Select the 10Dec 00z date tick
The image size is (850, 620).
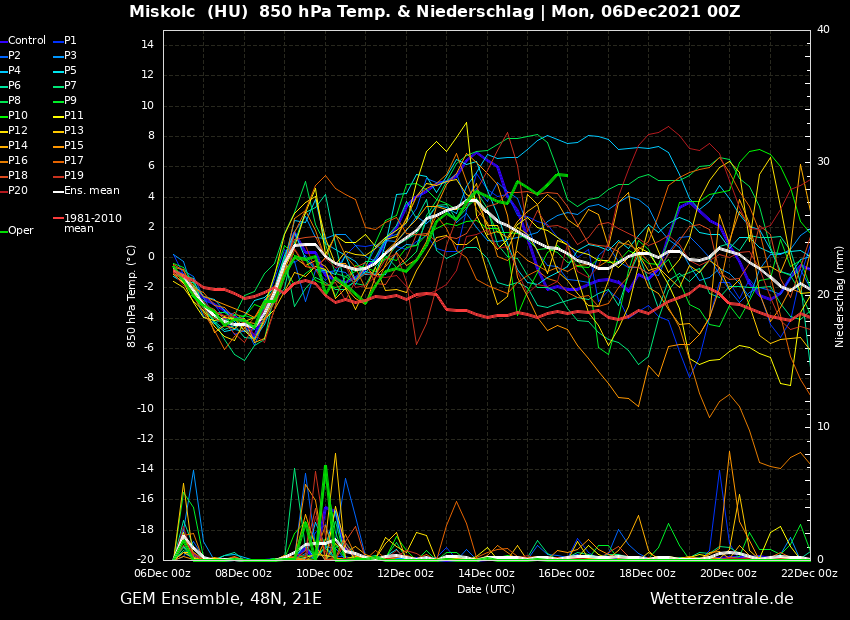pyautogui.click(x=324, y=573)
